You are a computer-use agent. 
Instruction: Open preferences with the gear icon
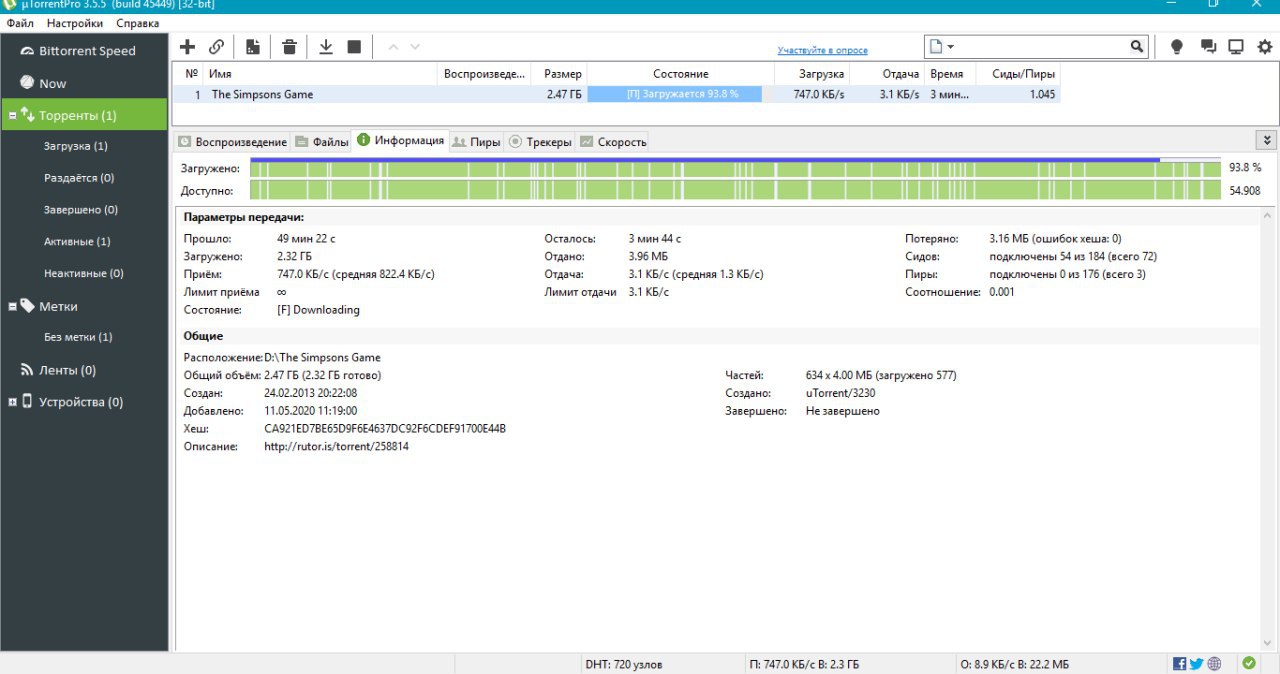pos(1264,46)
